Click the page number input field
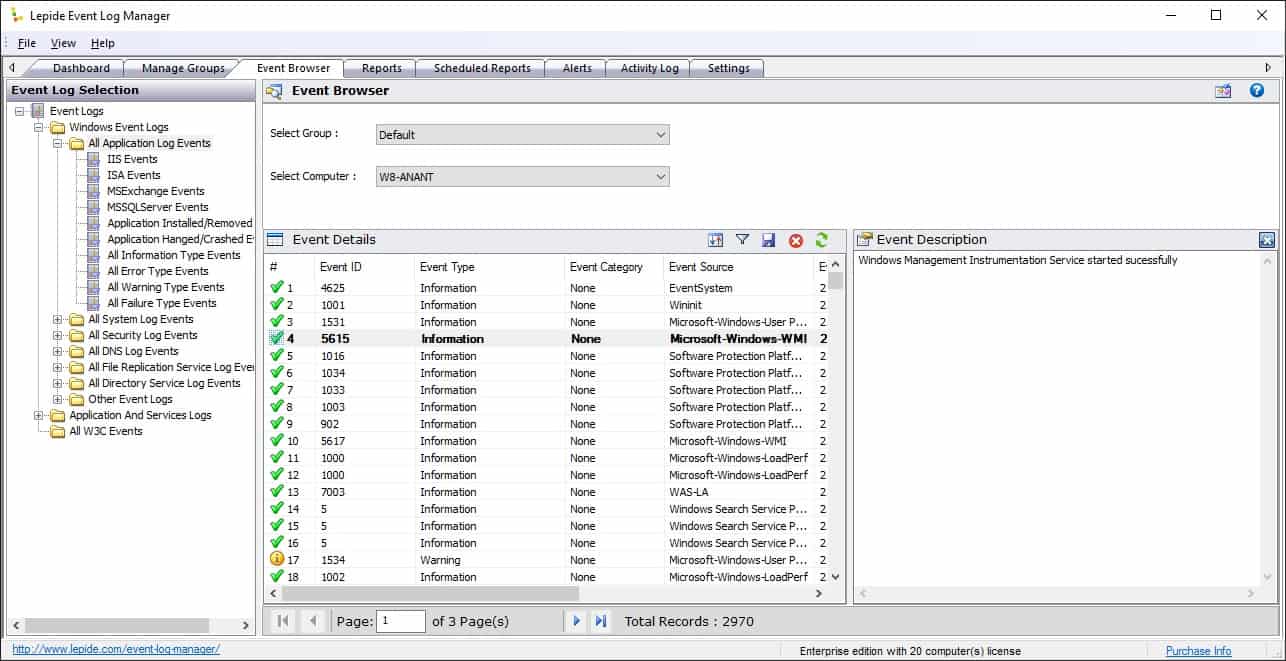Screen dimensions: 1286x661 401,621
